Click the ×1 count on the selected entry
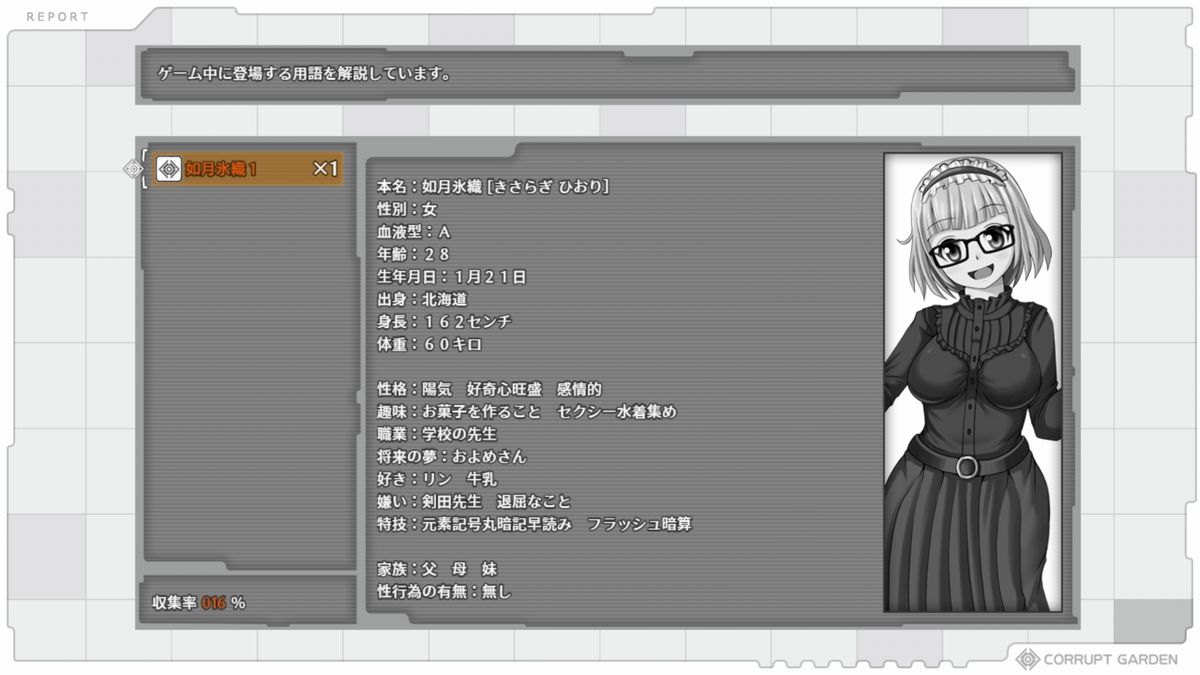The width and height of the screenshot is (1200, 675). [326, 169]
